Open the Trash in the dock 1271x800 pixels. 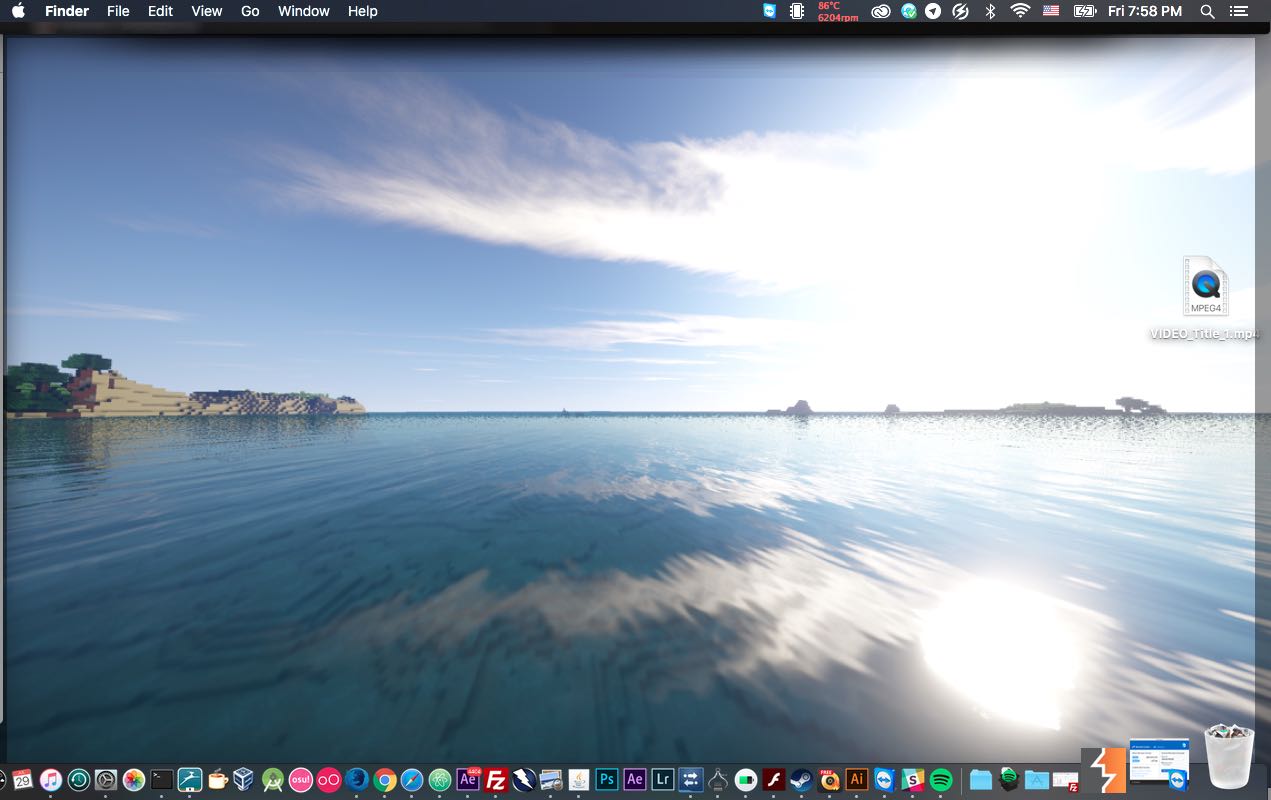click(x=1229, y=758)
